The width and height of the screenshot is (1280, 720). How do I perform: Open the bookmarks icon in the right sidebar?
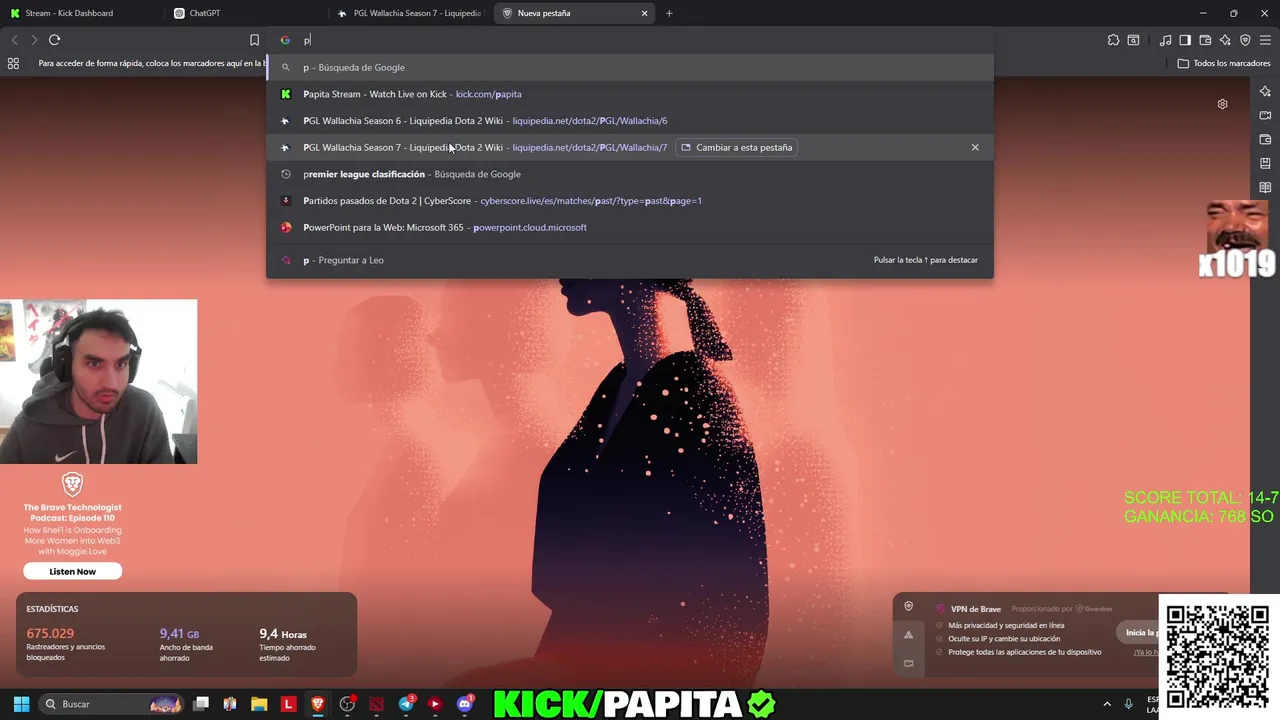click(1265, 163)
